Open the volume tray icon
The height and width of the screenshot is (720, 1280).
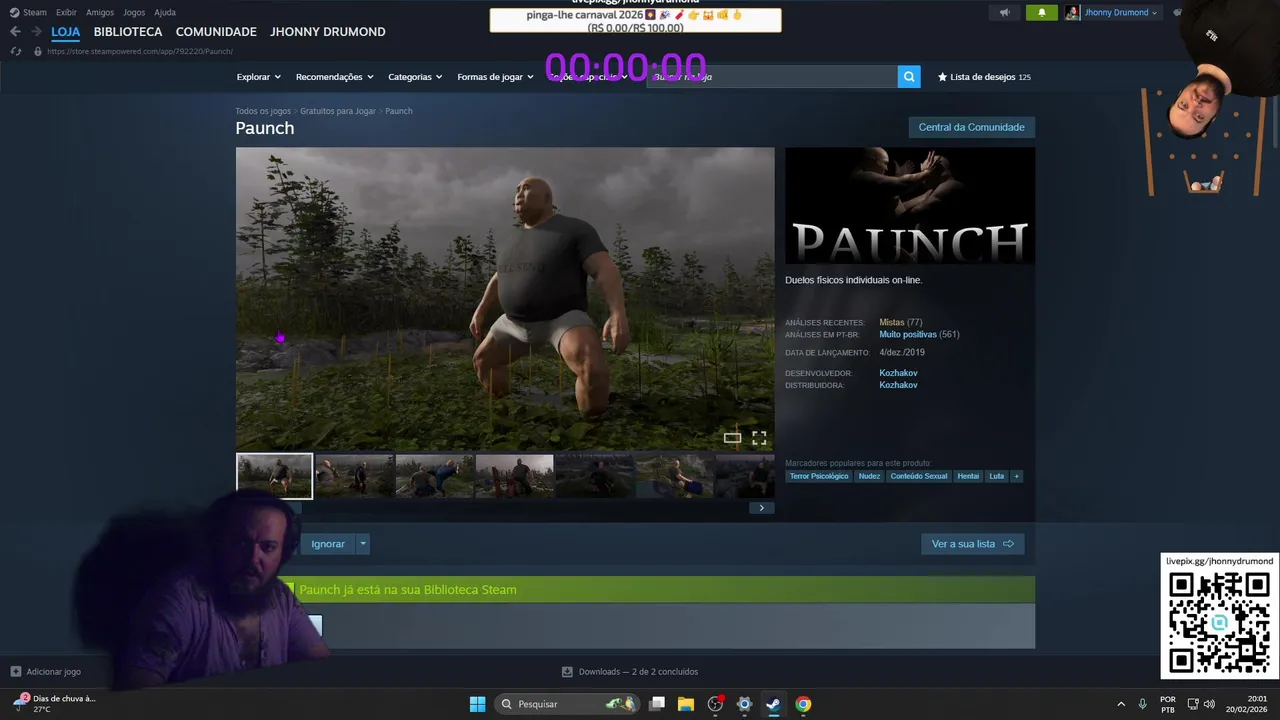click(x=1211, y=704)
